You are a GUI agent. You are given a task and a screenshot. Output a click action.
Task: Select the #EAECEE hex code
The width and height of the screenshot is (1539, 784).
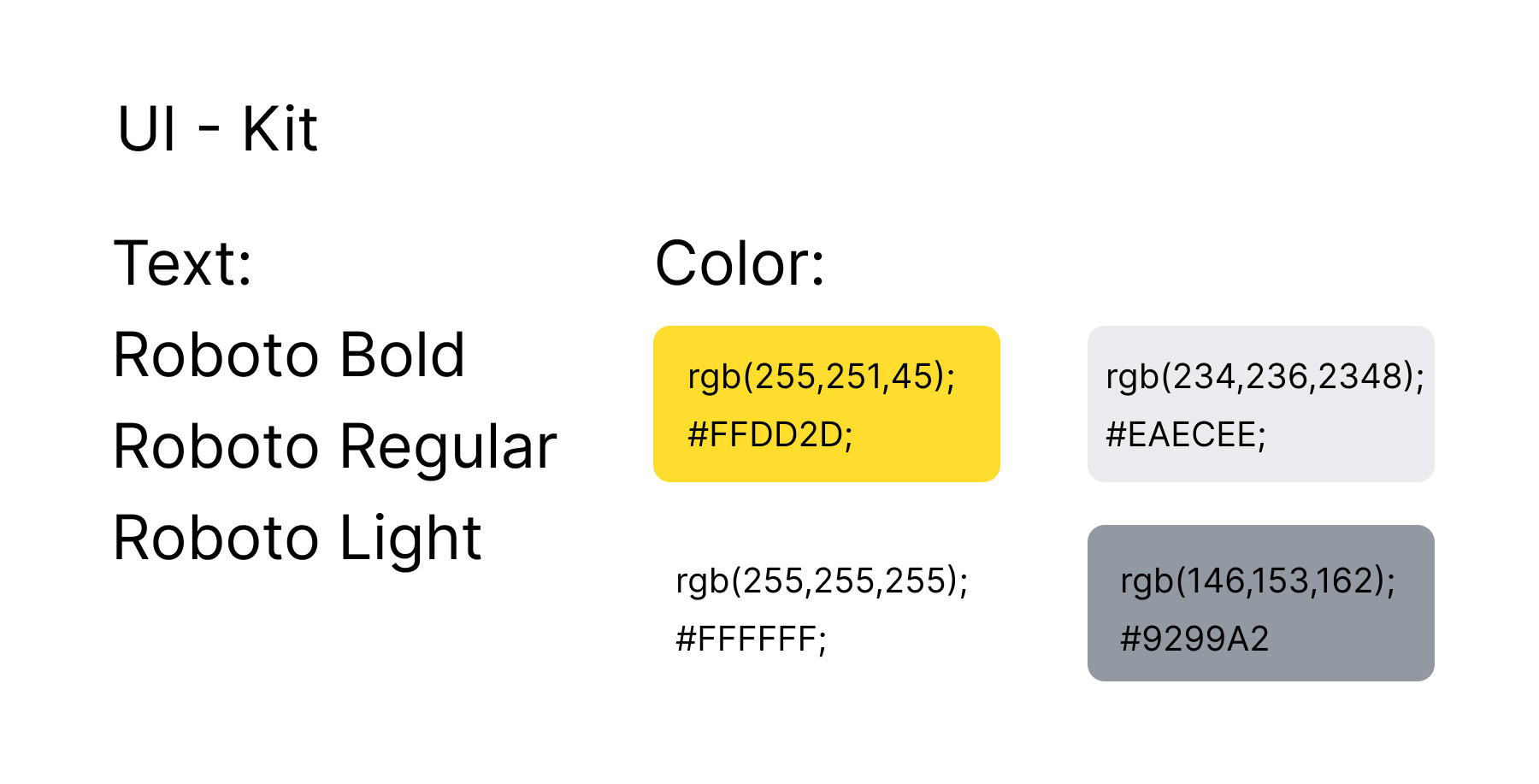tap(1185, 435)
